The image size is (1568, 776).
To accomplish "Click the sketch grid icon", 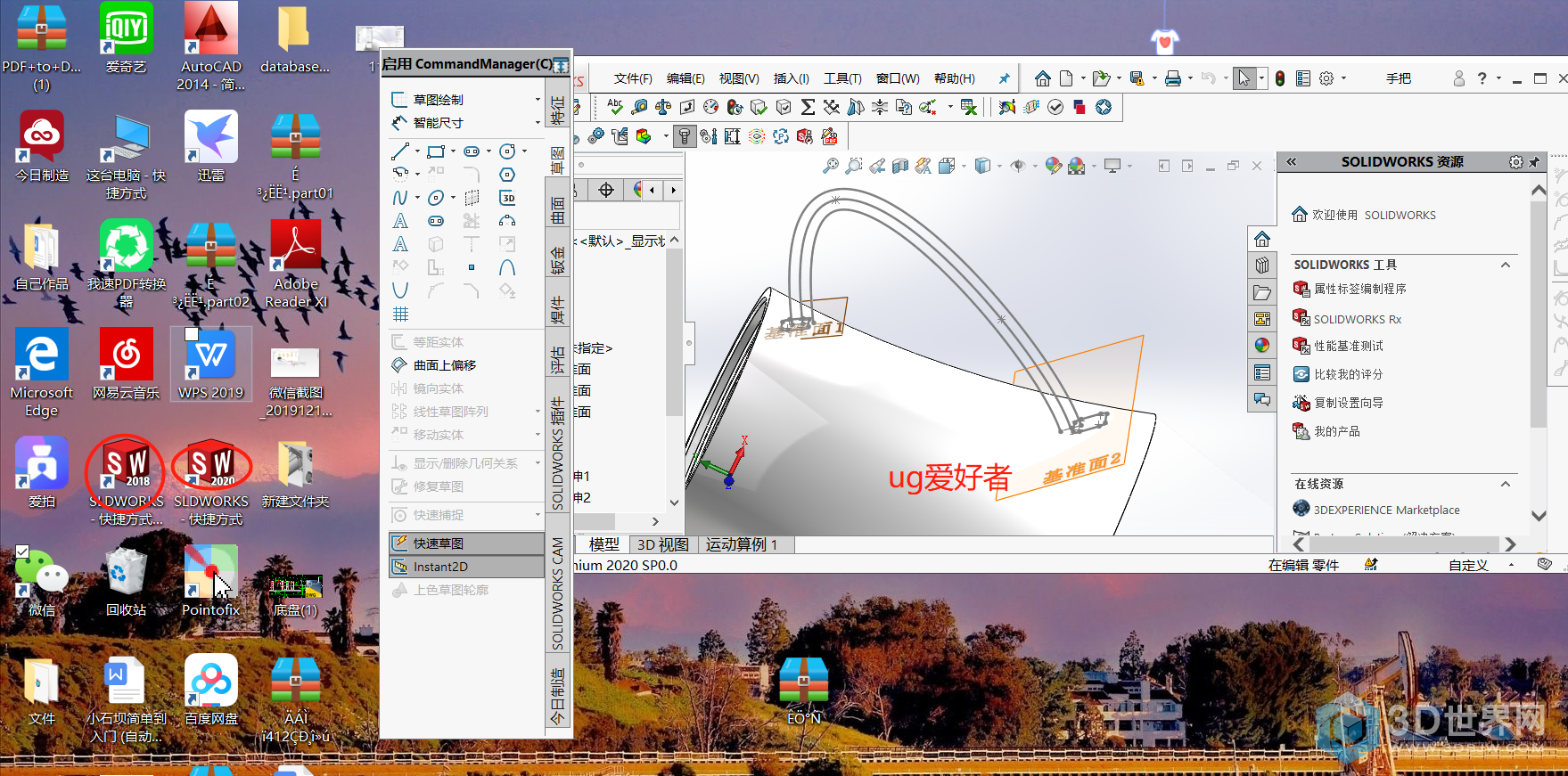I will click(x=400, y=314).
